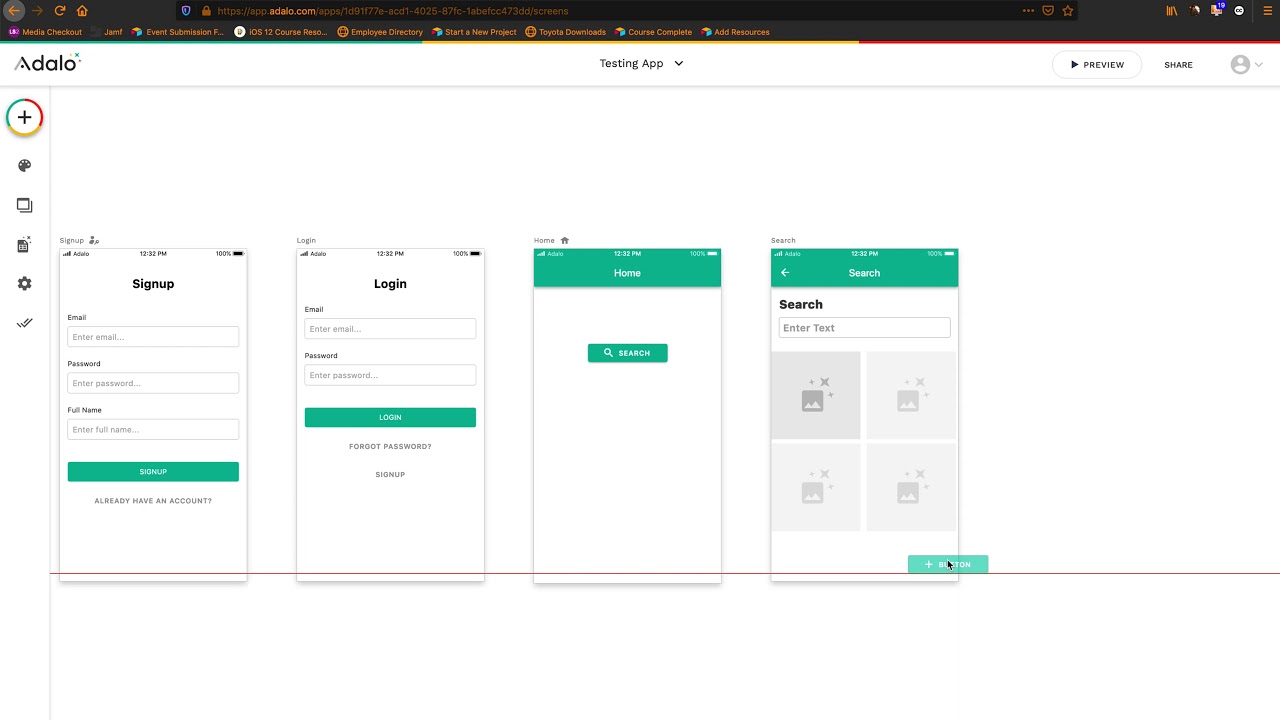
Task: Open the tracking protection shield icon
Action: (186, 11)
